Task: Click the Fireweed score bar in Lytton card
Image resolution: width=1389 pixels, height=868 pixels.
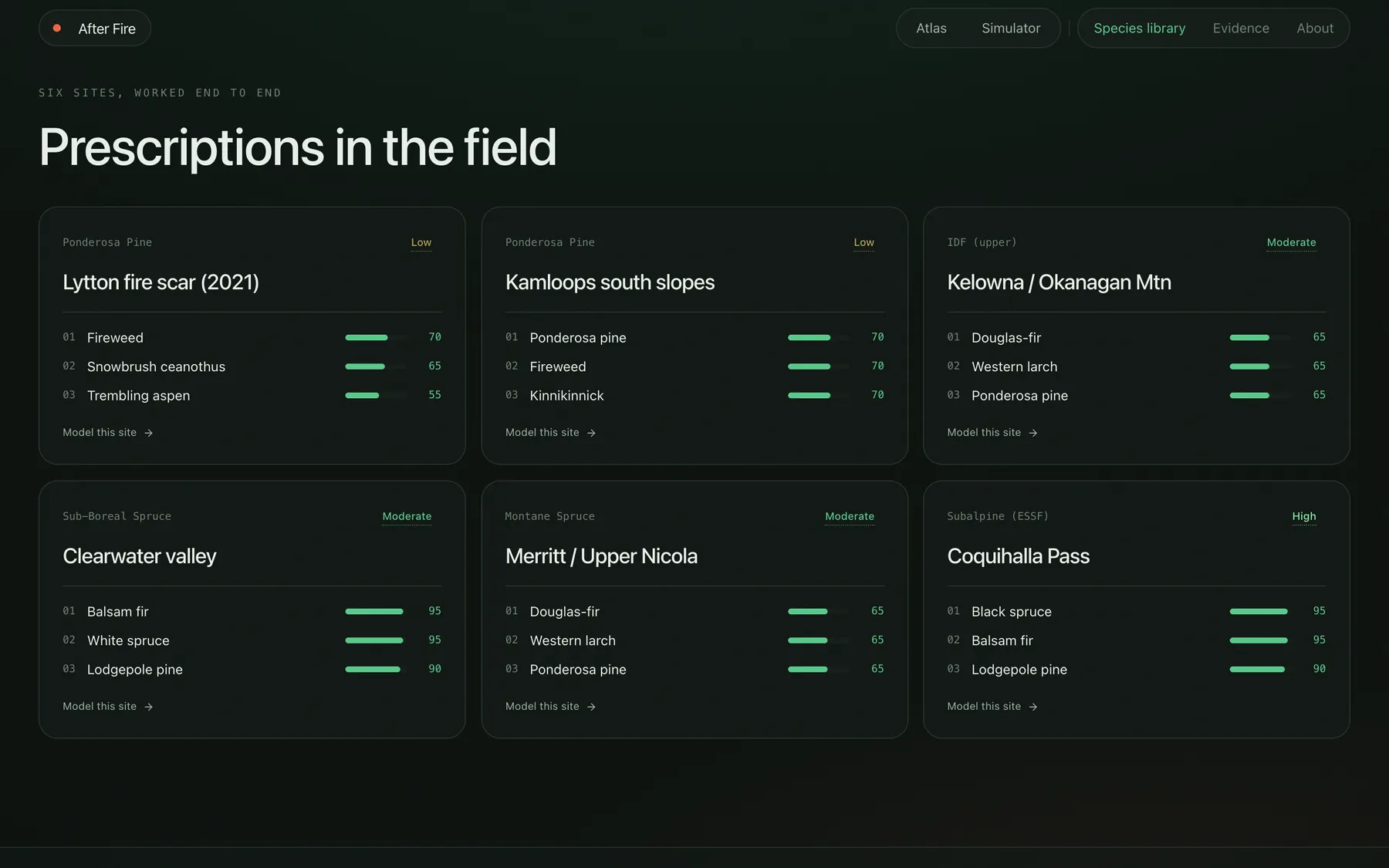Action: (376, 338)
